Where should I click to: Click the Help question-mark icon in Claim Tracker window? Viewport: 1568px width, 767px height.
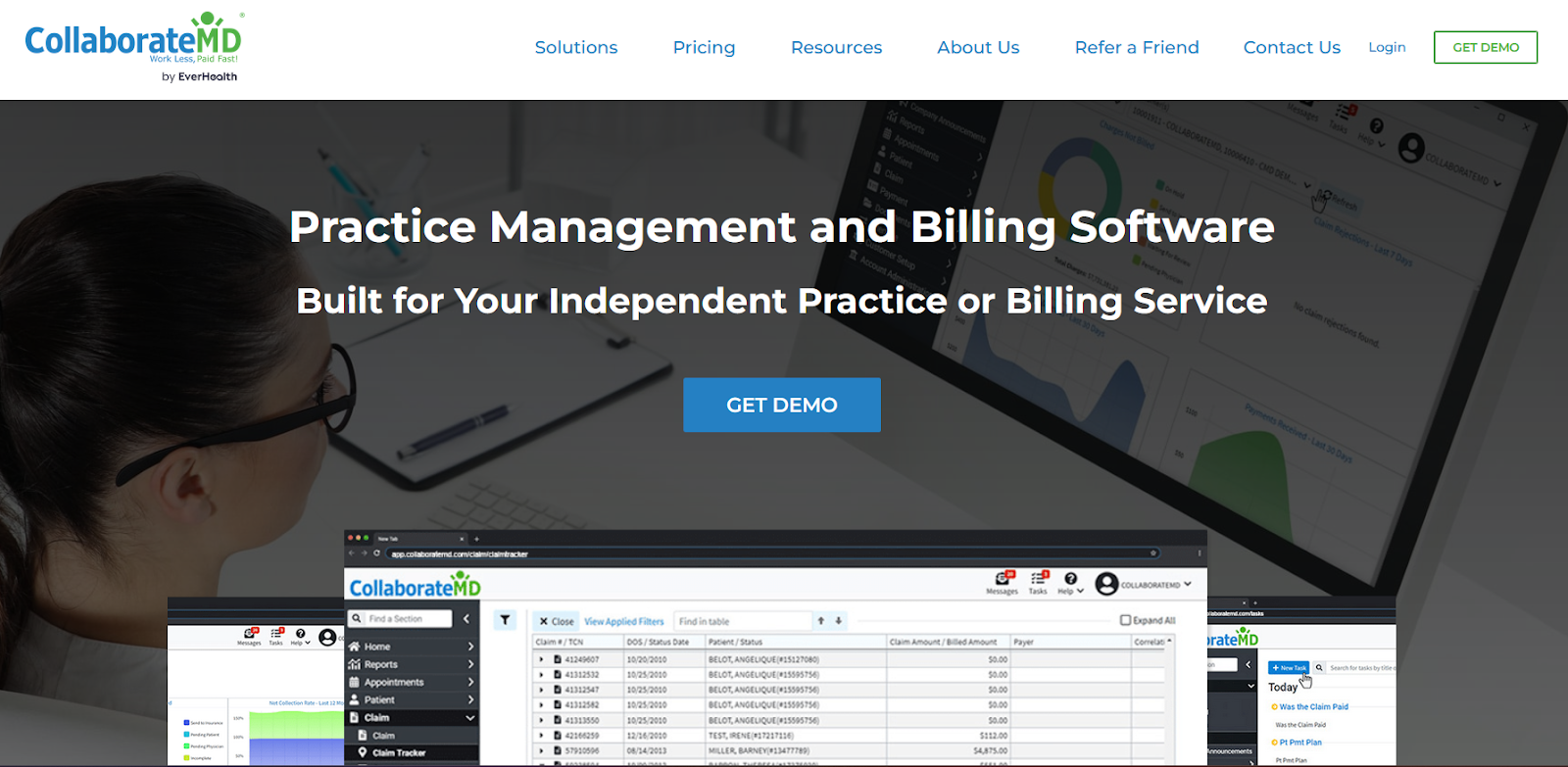click(x=1071, y=579)
